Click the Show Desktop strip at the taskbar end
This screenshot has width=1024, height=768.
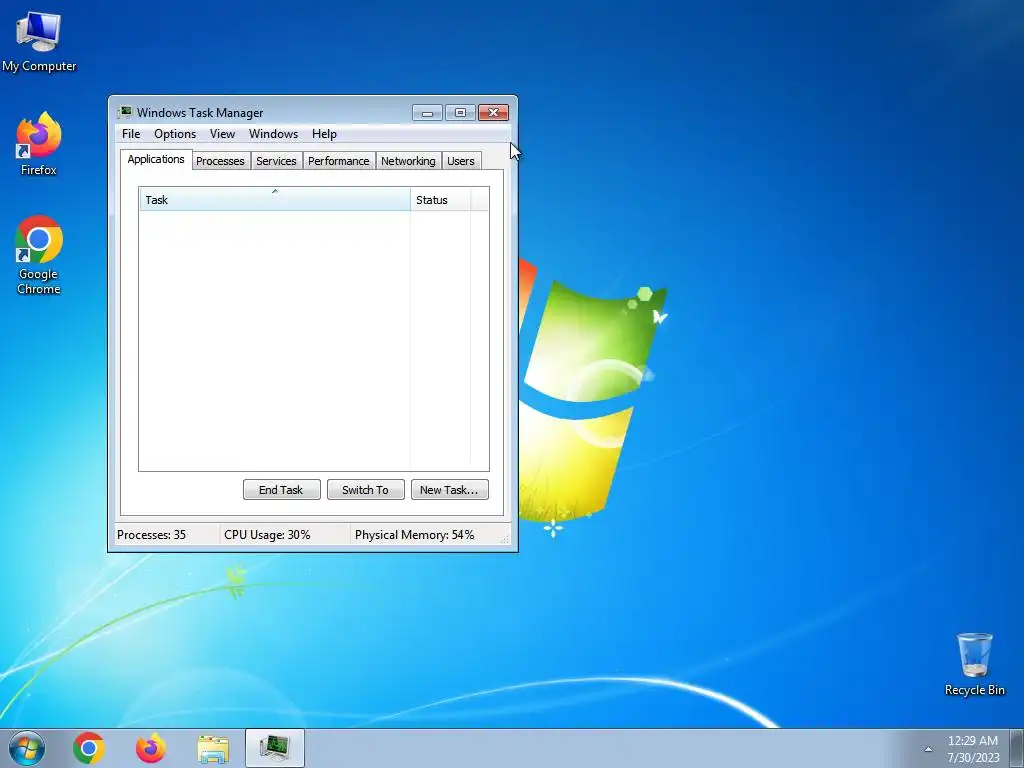click(1017, 748)
